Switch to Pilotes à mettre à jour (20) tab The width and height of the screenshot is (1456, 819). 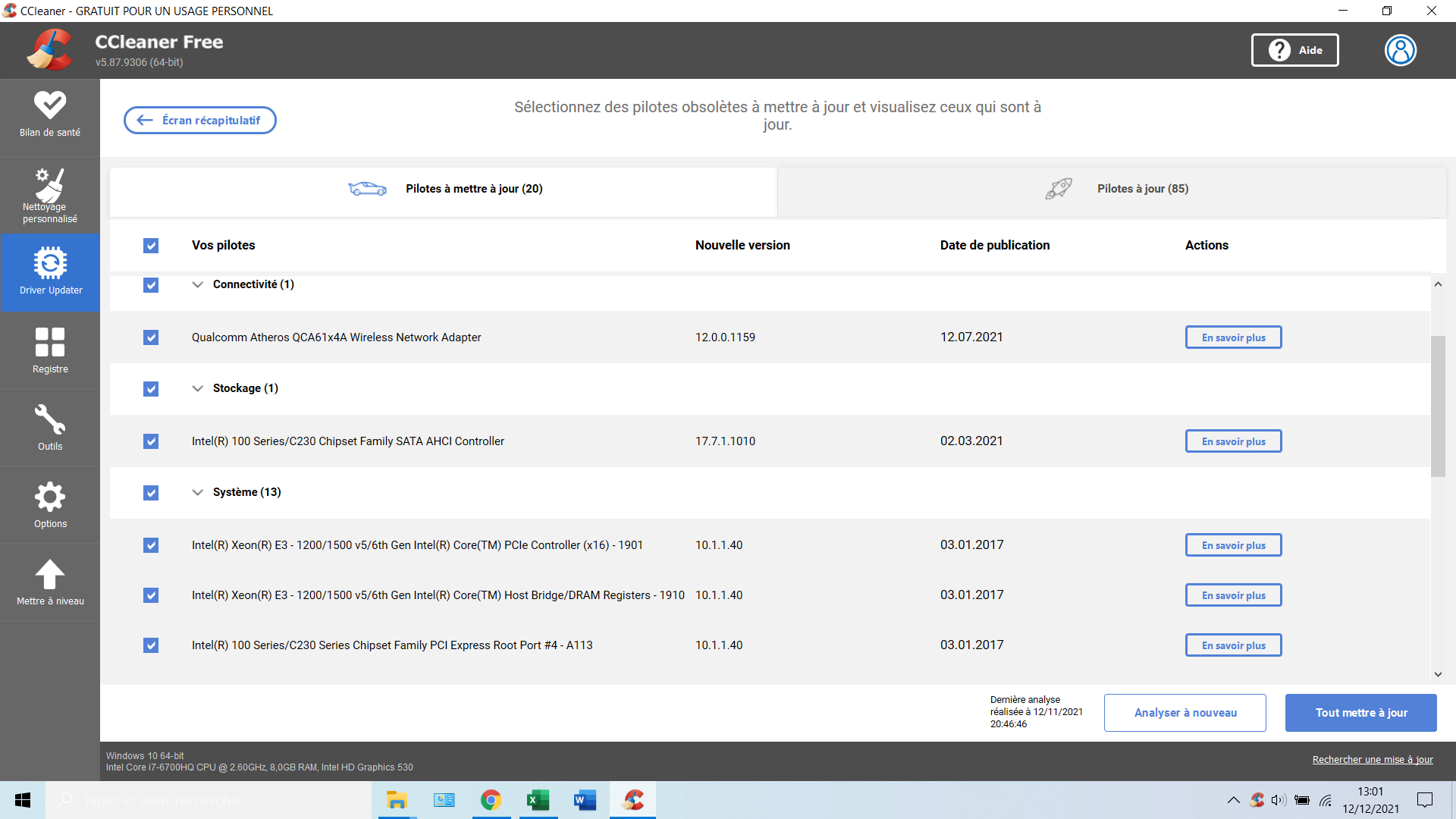tap(444, 192)
